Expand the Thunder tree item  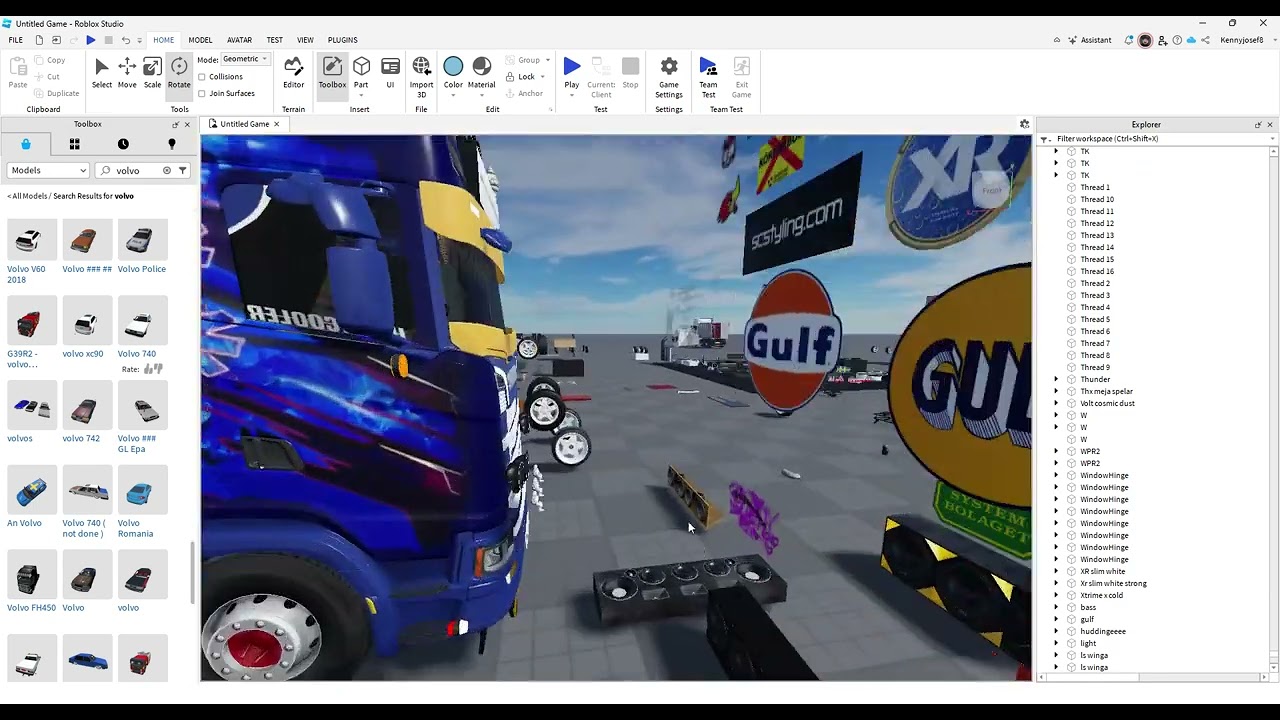[1057, 380]
